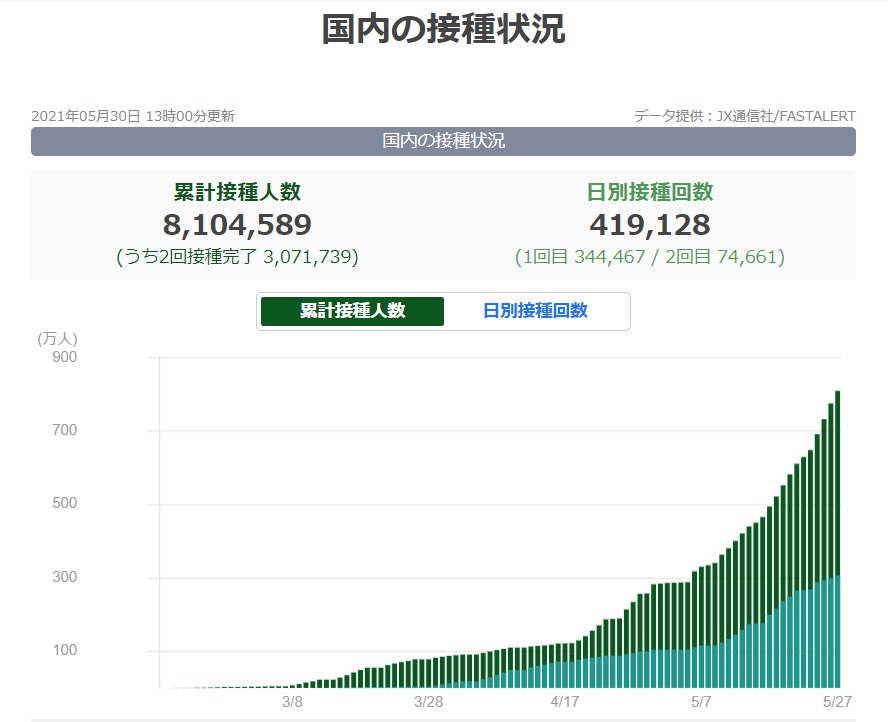The image size is (888, 722).
Task: Click the tallest rightmost bar of the chart
Action: pyautogui.click(x=838, y=539)
